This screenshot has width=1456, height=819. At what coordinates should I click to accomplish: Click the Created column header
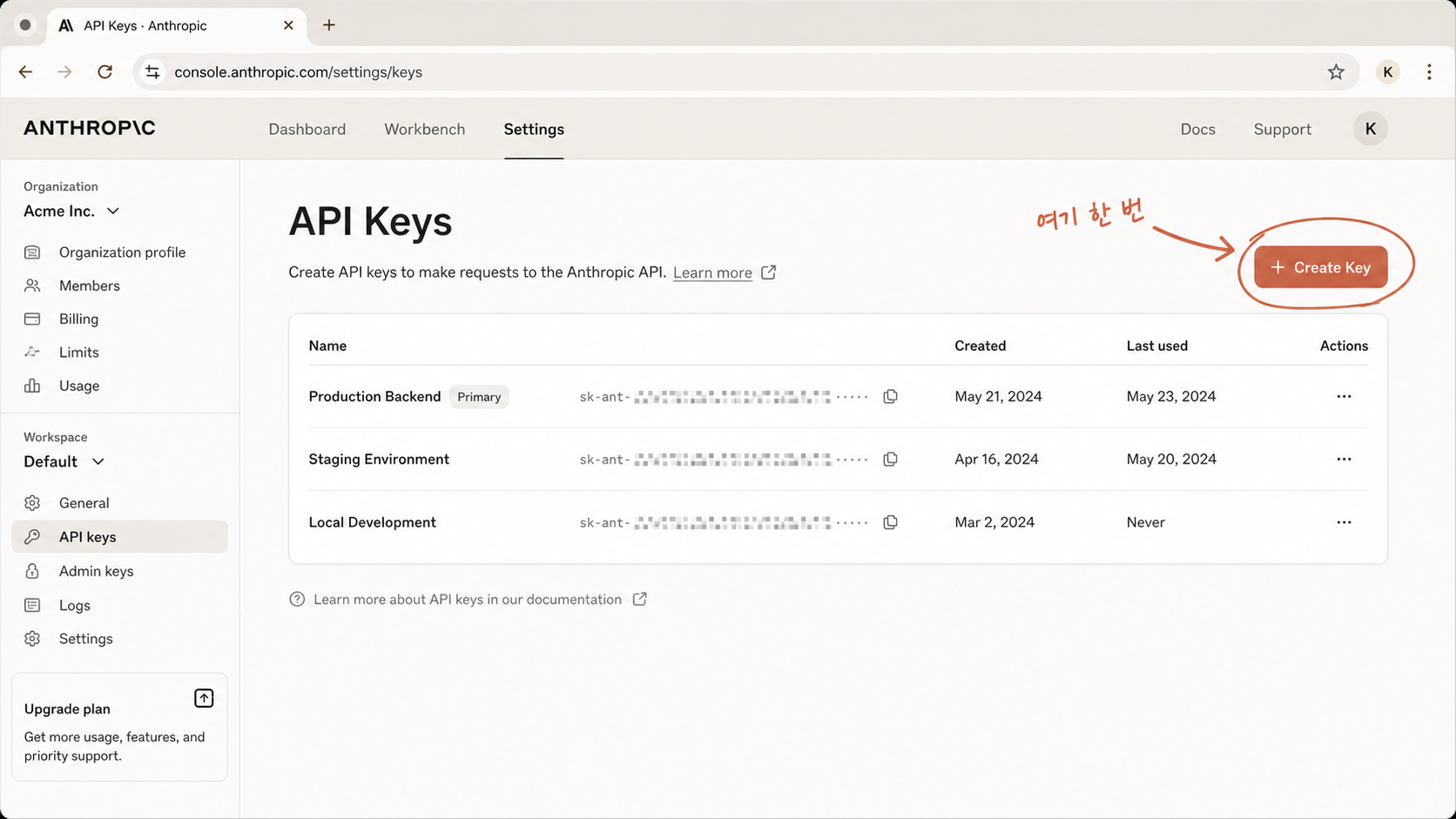coord(980,346)
